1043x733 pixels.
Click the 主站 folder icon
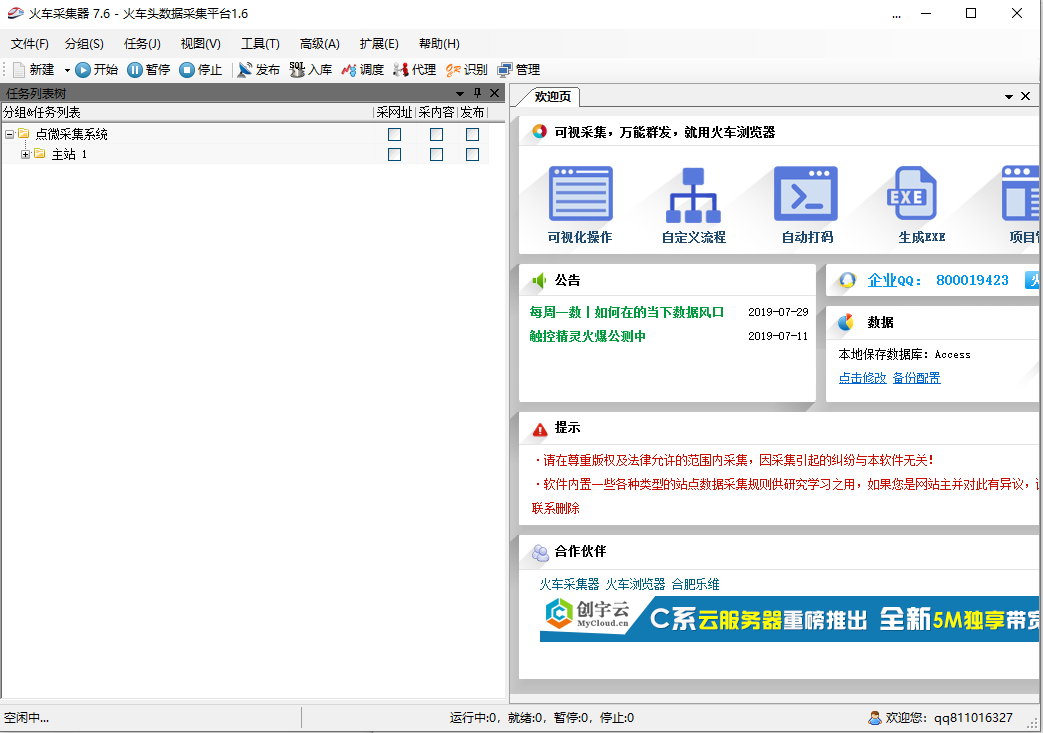[x=40, y=154]
